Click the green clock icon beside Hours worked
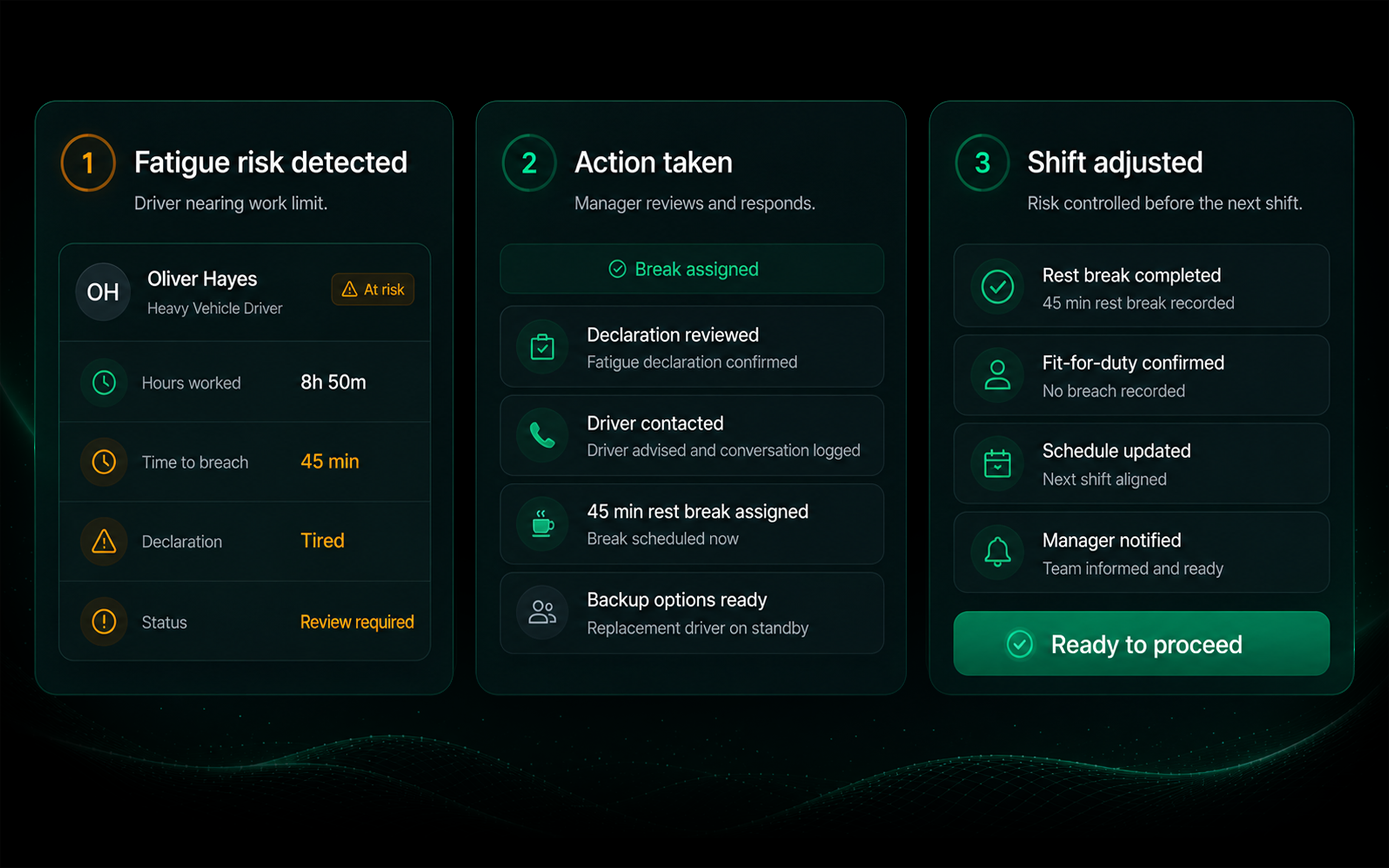The width and height of the screenshot is (1389, 868). click(104, 382)
